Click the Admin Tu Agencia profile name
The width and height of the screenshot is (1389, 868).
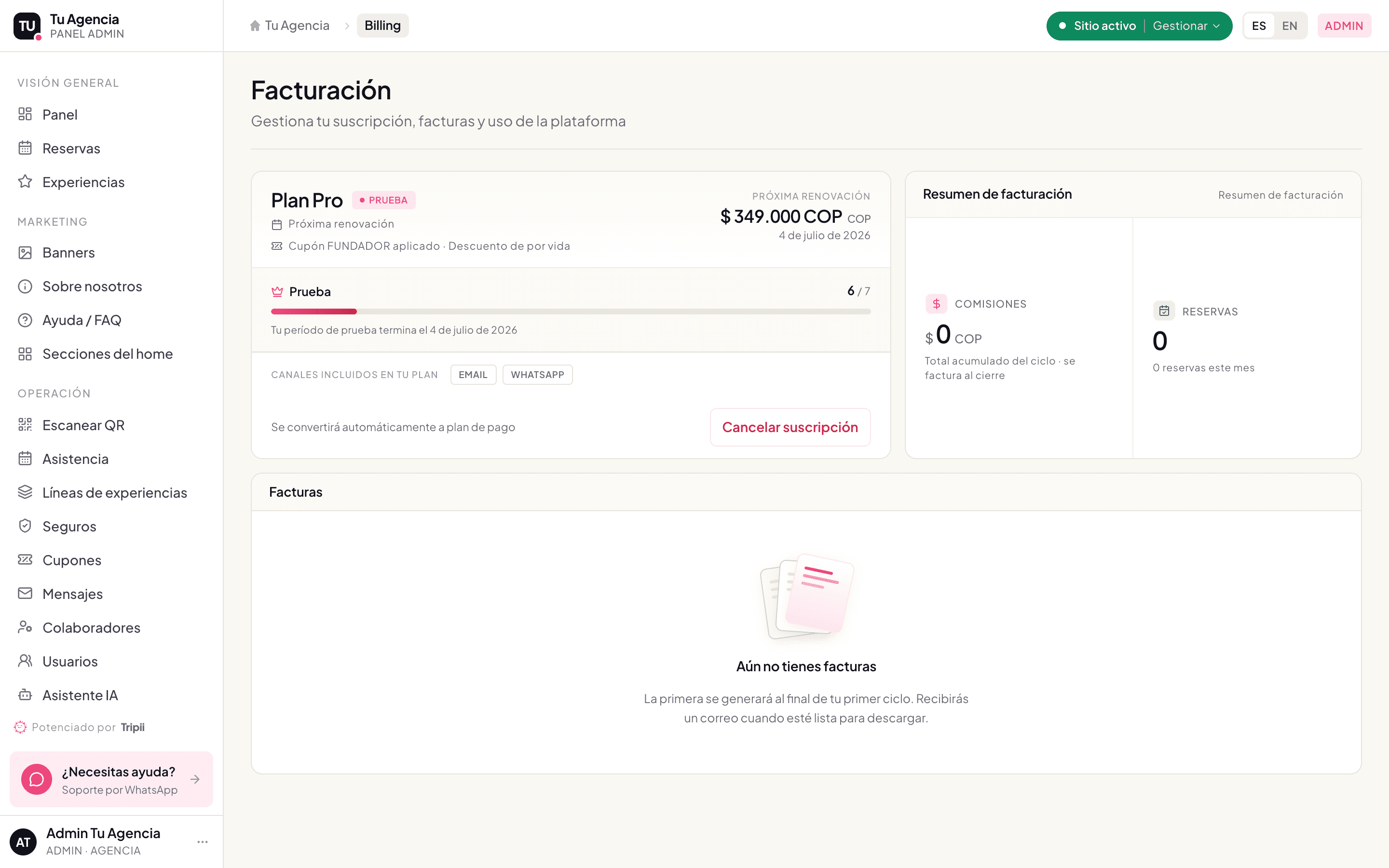[103, 833]
